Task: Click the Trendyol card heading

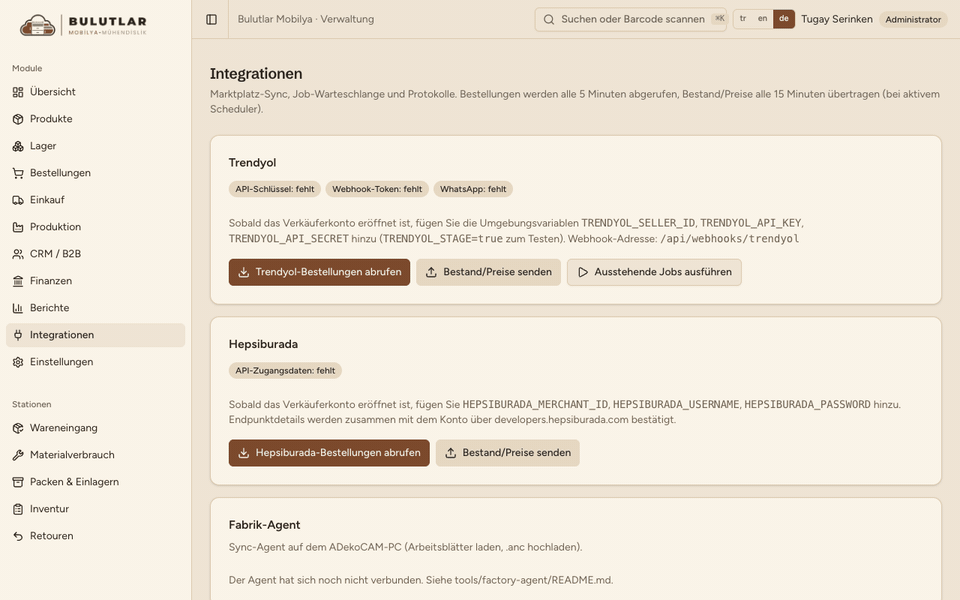Action: (252, 163)
